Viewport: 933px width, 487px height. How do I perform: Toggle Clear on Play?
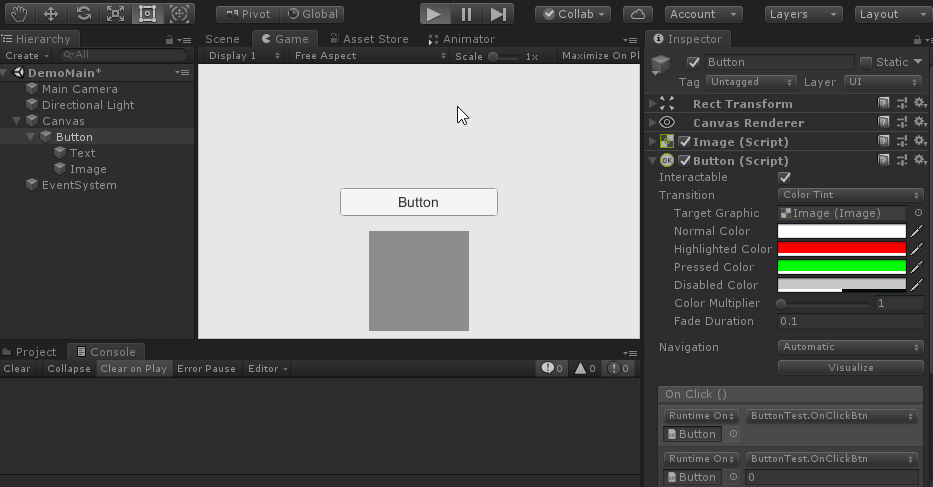pos(134,369)
